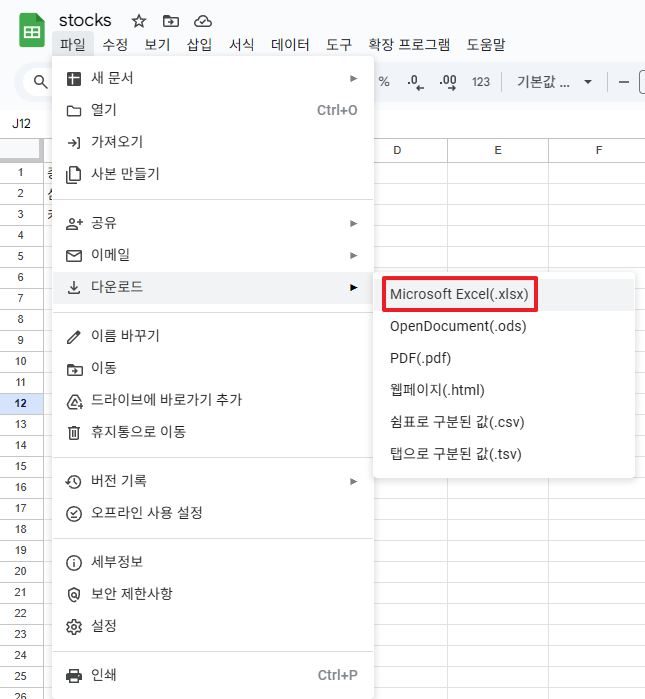Viewport: 645px width, 699px height.
Task: Open the 도움말 menu
Action: coord(486,45)
